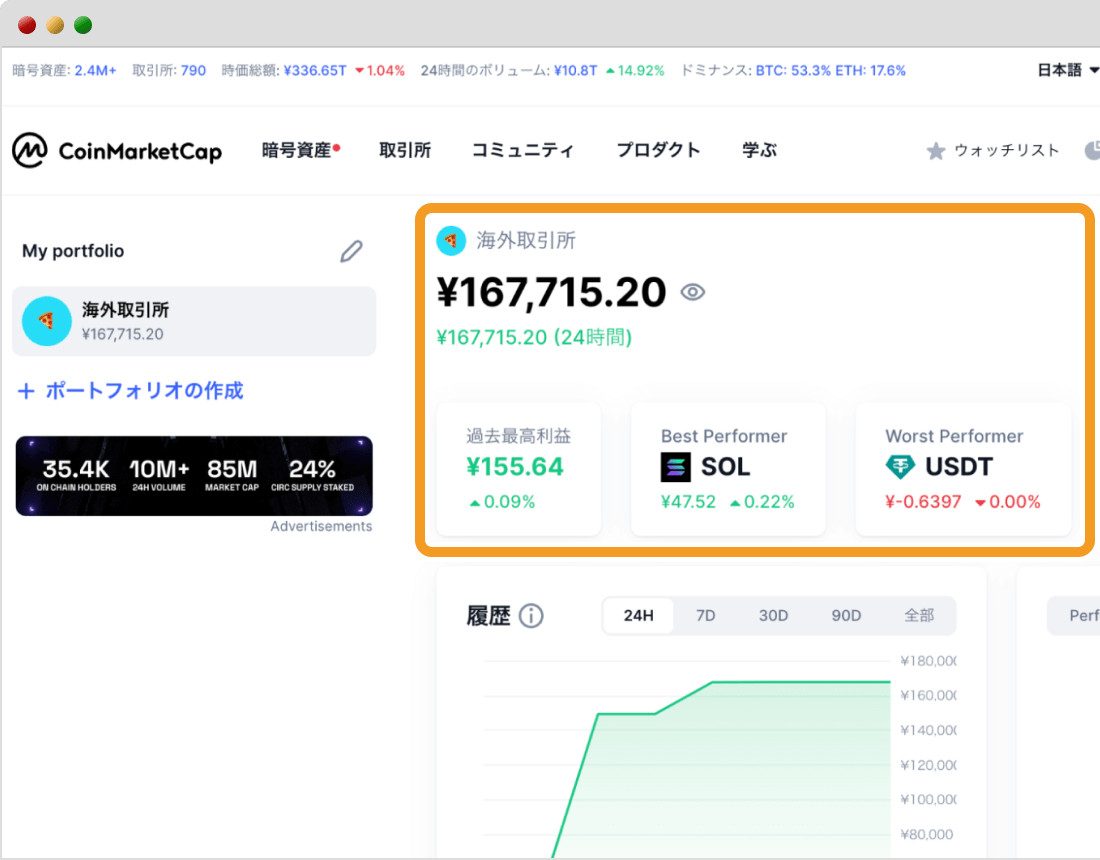Click the SOL coin icon
The width and height of the screenshot is (1100, 860).
(676, 467)
